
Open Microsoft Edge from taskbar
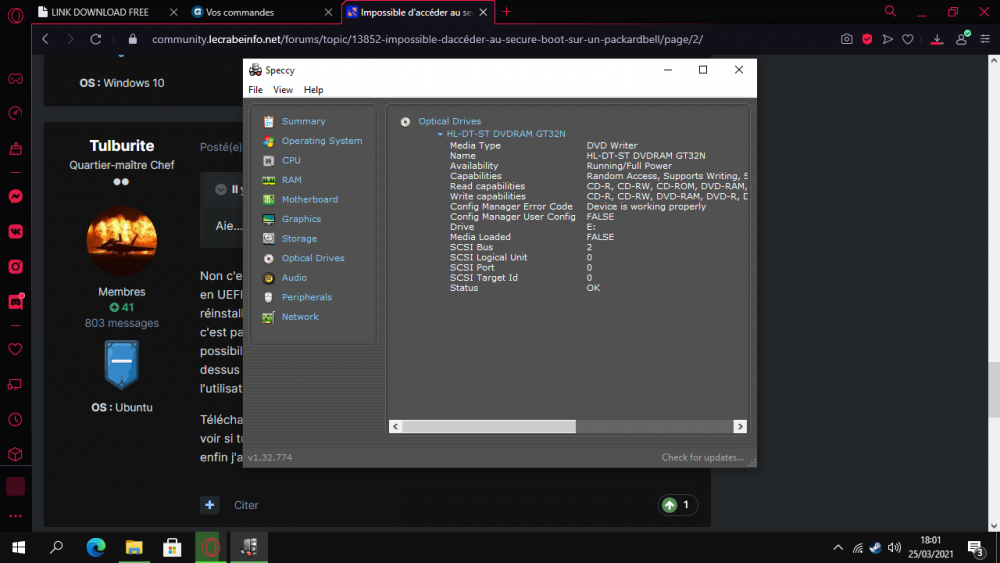point(96,547)
